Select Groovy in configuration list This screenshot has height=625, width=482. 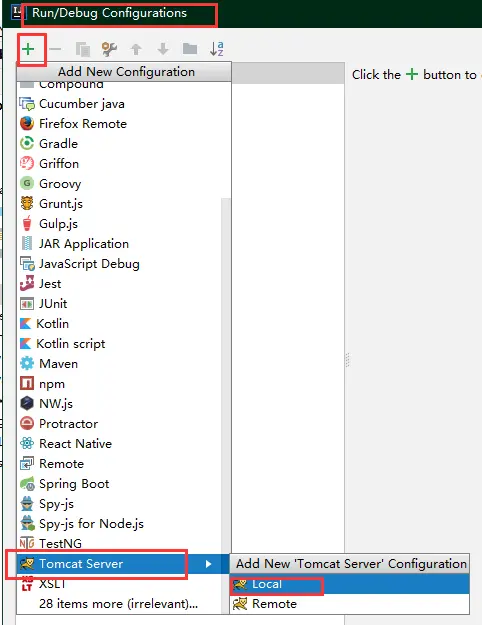(124, 184)
